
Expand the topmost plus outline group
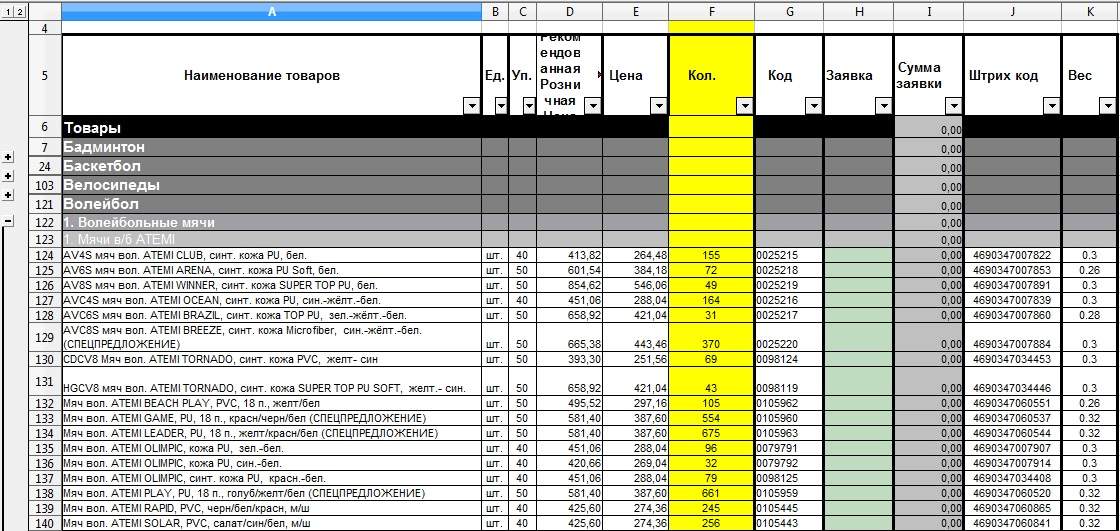click(x=9, y=157)
